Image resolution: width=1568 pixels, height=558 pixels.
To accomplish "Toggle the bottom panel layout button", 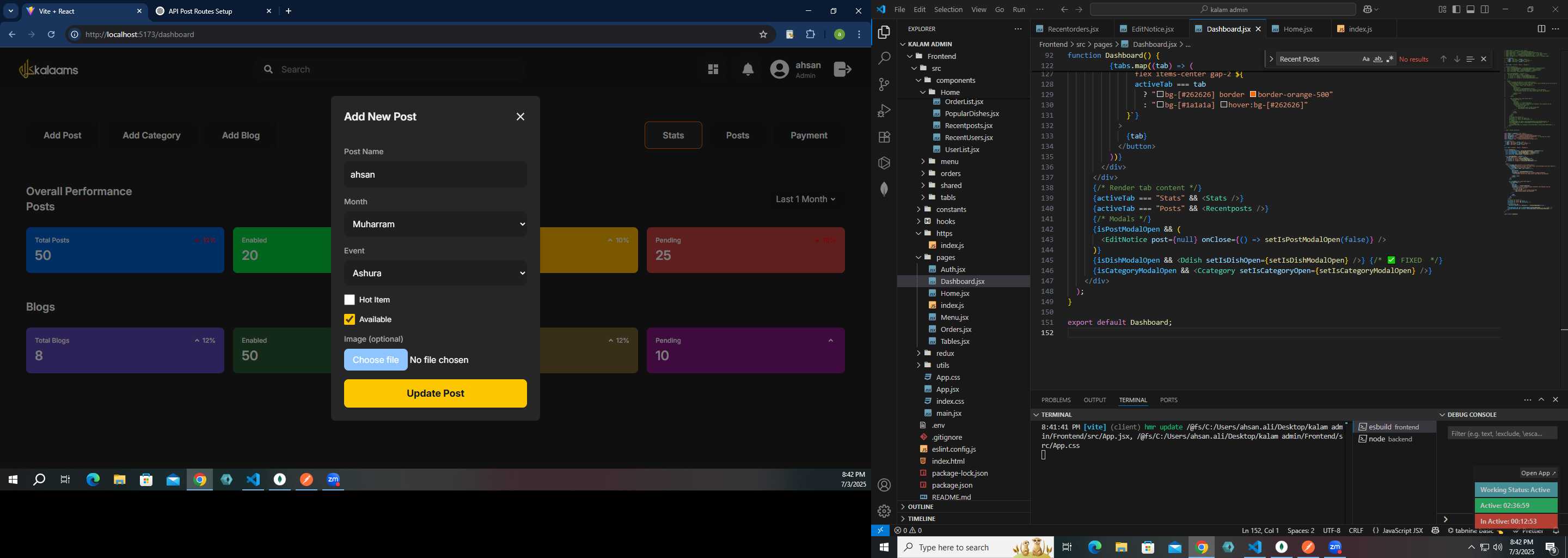I will [x=1471, y=9].
